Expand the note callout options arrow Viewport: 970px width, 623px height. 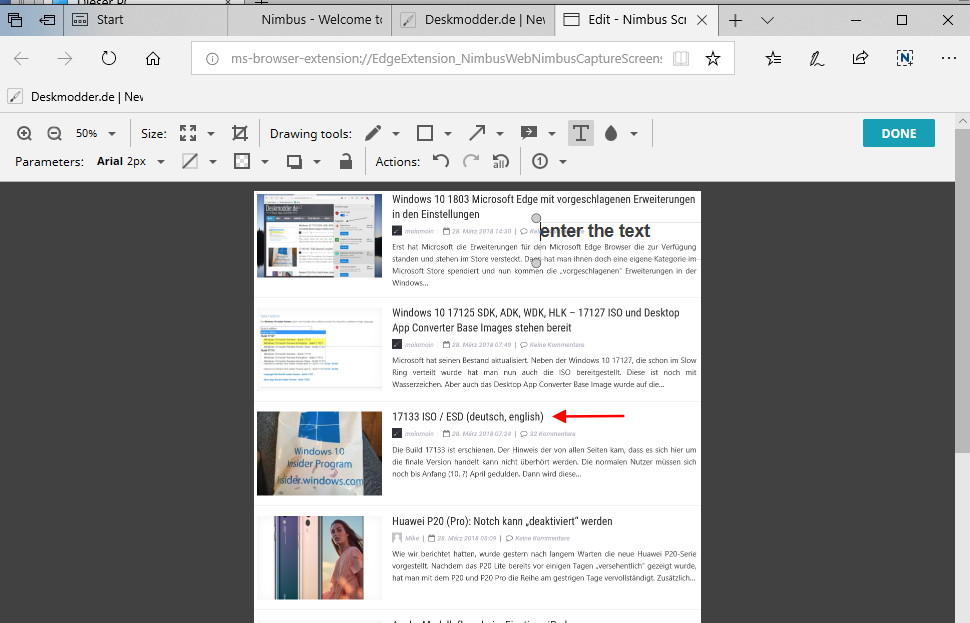(x=552, y=134)
